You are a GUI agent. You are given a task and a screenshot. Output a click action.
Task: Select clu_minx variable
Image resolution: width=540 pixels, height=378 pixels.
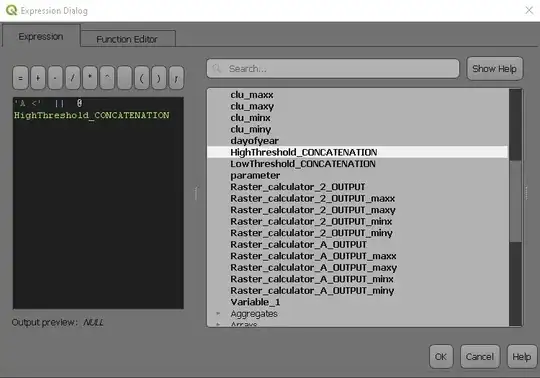(x=250, y=118)
